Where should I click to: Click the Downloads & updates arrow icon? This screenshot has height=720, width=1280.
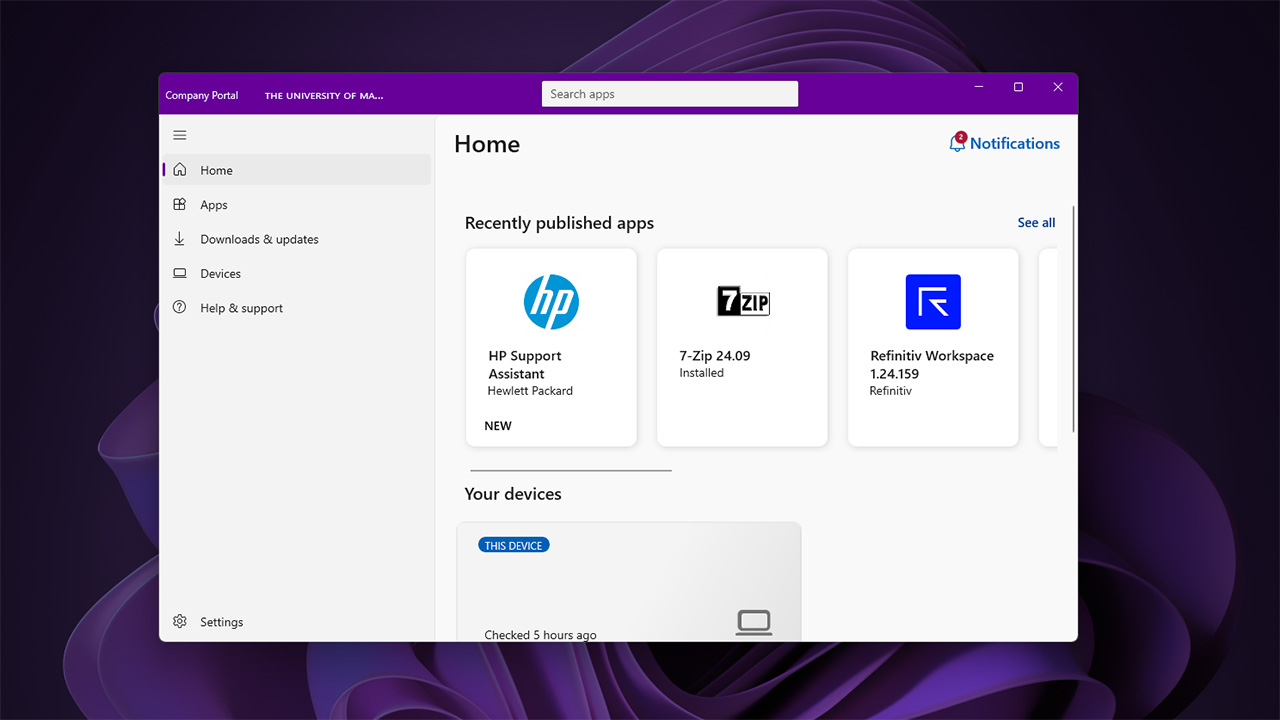coord(180,239)
